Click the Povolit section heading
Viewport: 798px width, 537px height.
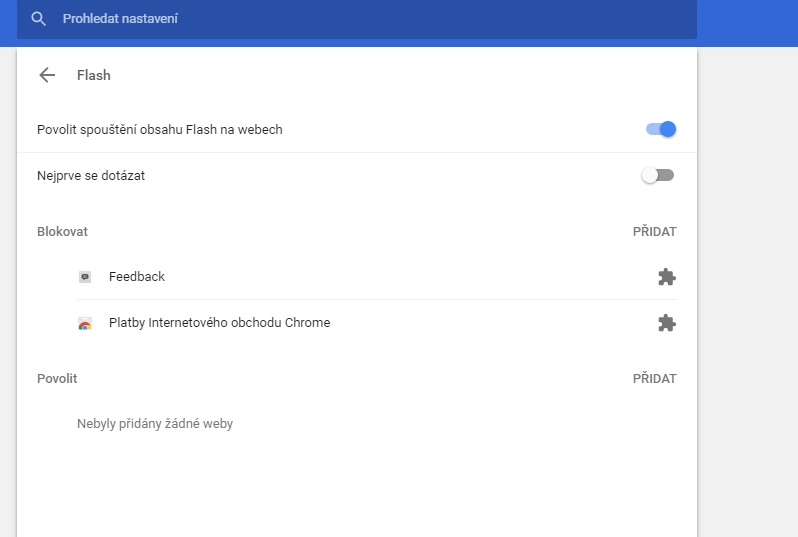coord(57,379)
